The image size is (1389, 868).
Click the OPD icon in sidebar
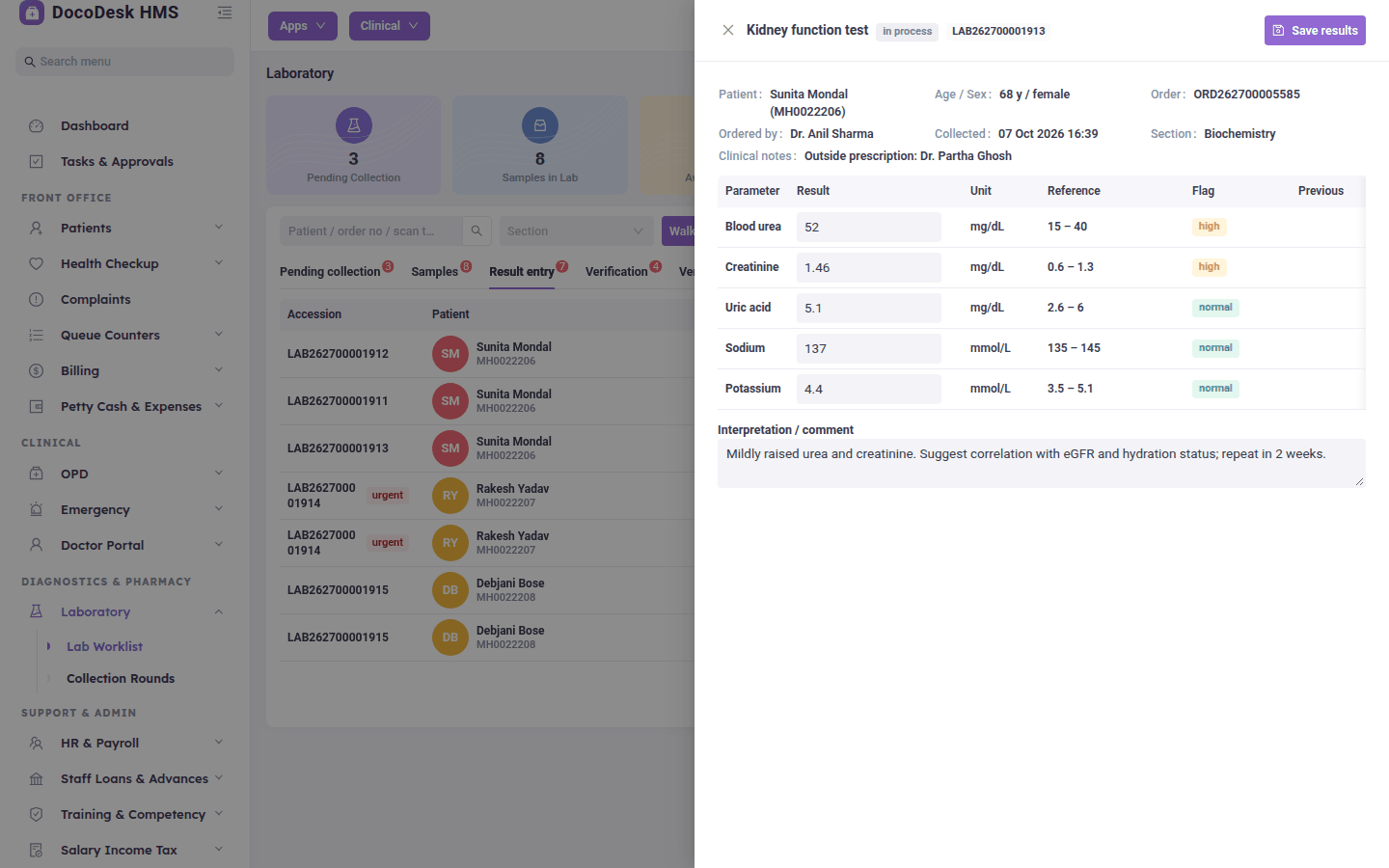pos(37,474)
